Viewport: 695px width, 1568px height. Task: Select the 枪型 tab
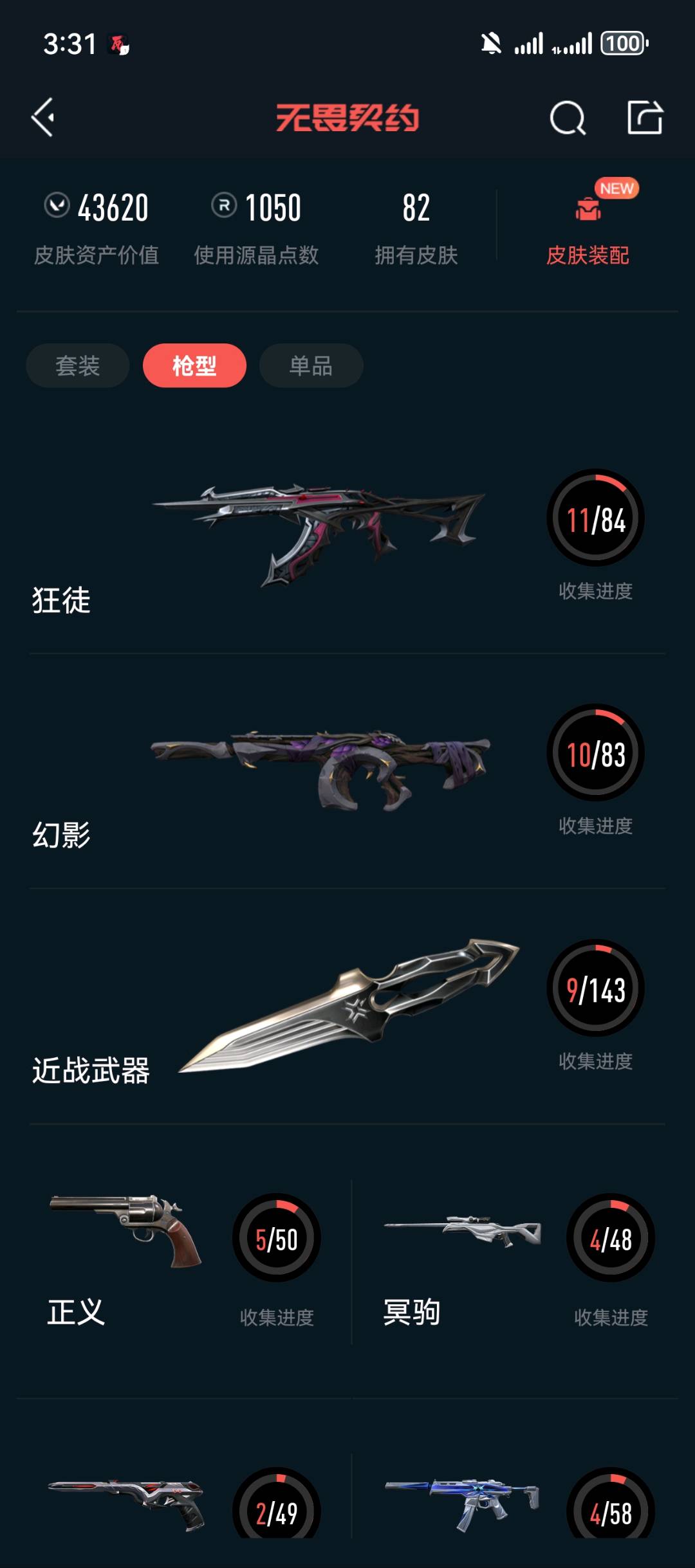pos(194,365)
